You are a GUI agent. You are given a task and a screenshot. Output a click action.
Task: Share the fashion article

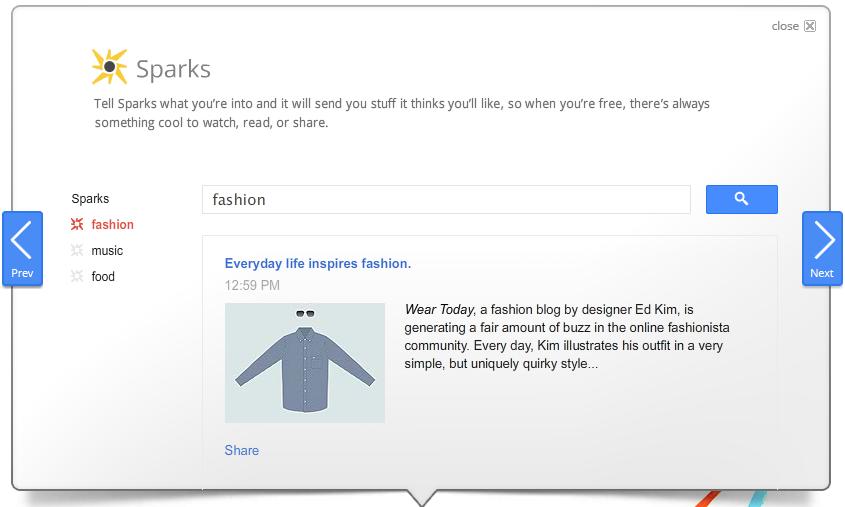tap(242, 450)
